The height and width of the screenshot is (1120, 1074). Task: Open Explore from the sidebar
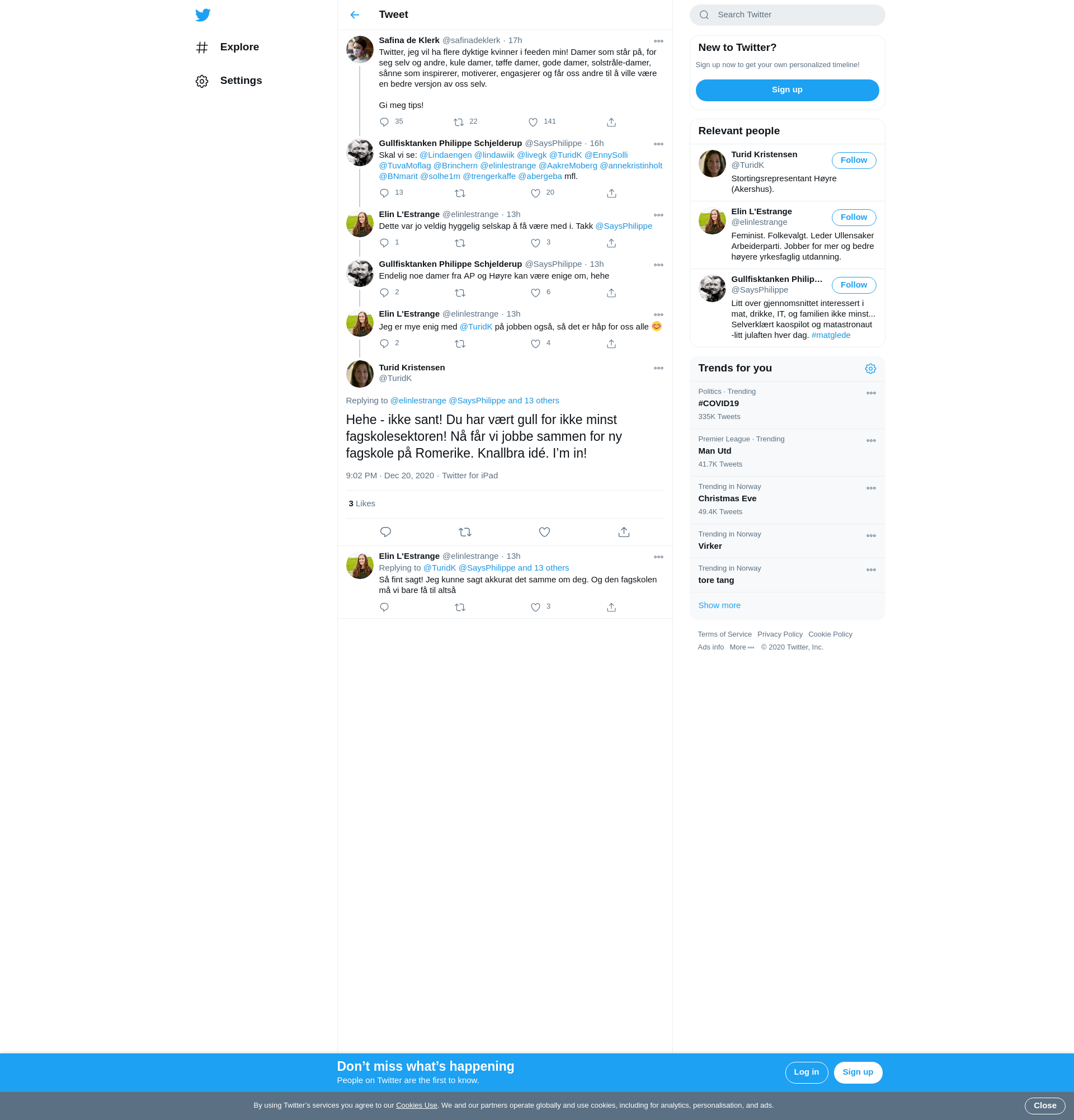(x=227, y=48)
